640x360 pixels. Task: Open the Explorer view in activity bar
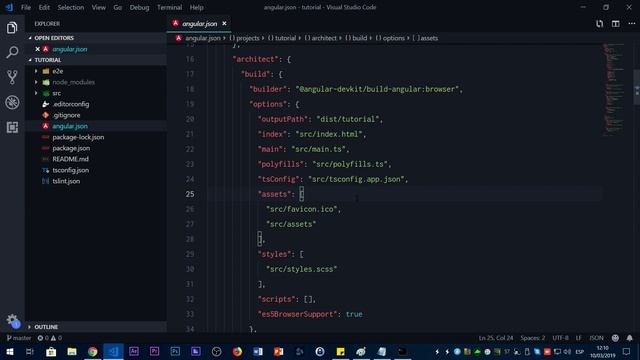12,28
